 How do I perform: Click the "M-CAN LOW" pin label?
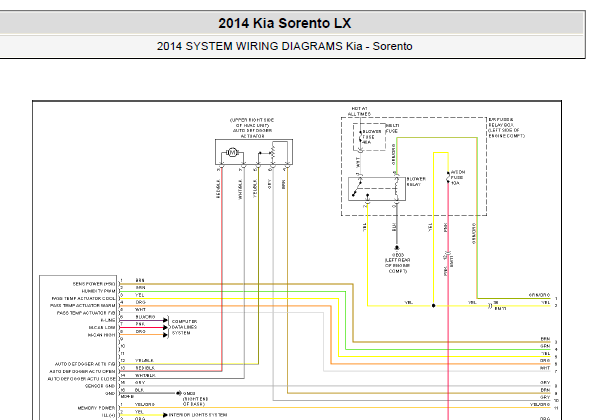[x=102, y=327]
